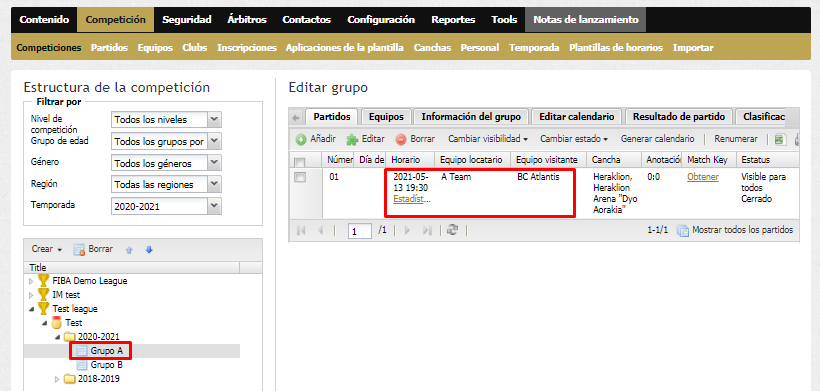Expand the FIBA Demo League node
Viewport: 820px width, 391px height.
(31, 281)
